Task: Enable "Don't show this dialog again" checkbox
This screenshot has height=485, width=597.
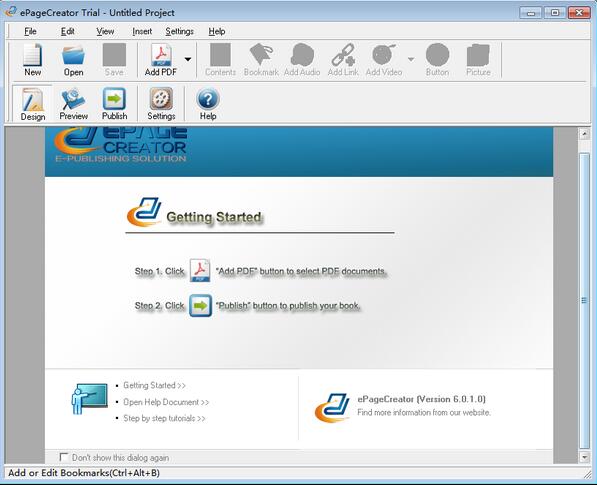Action: pyautogui.click(x=64, y=457)
